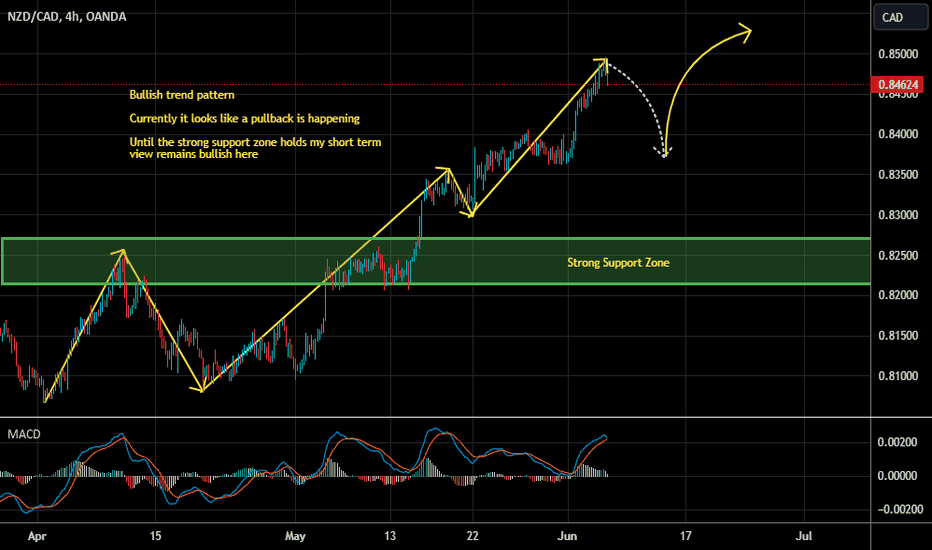Click the Jul date label
Image resolution: width=932 pixels, height=550 pixels.
[804, 536]
